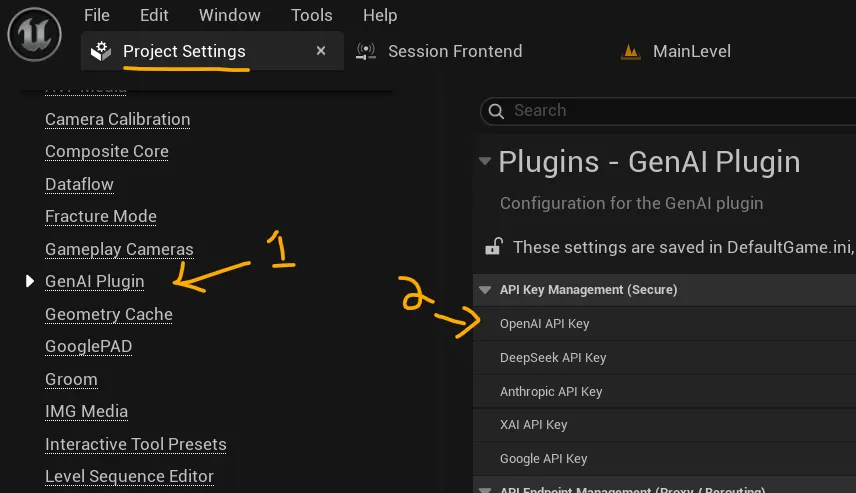Click the search magnifier icon
856x493 pixels.
(496, 111)
